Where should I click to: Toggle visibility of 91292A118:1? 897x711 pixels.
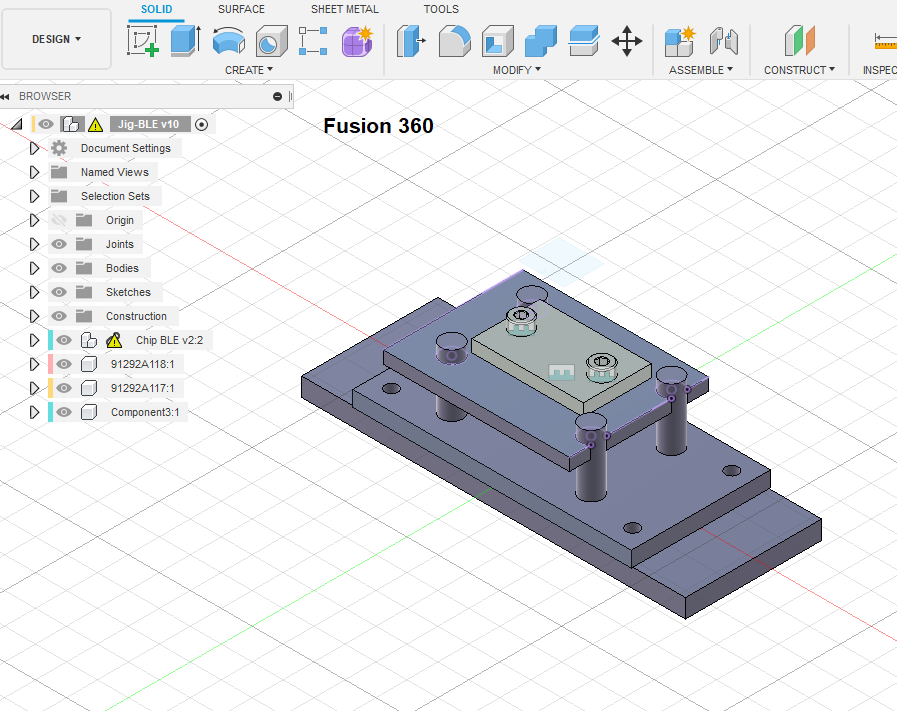64,364
